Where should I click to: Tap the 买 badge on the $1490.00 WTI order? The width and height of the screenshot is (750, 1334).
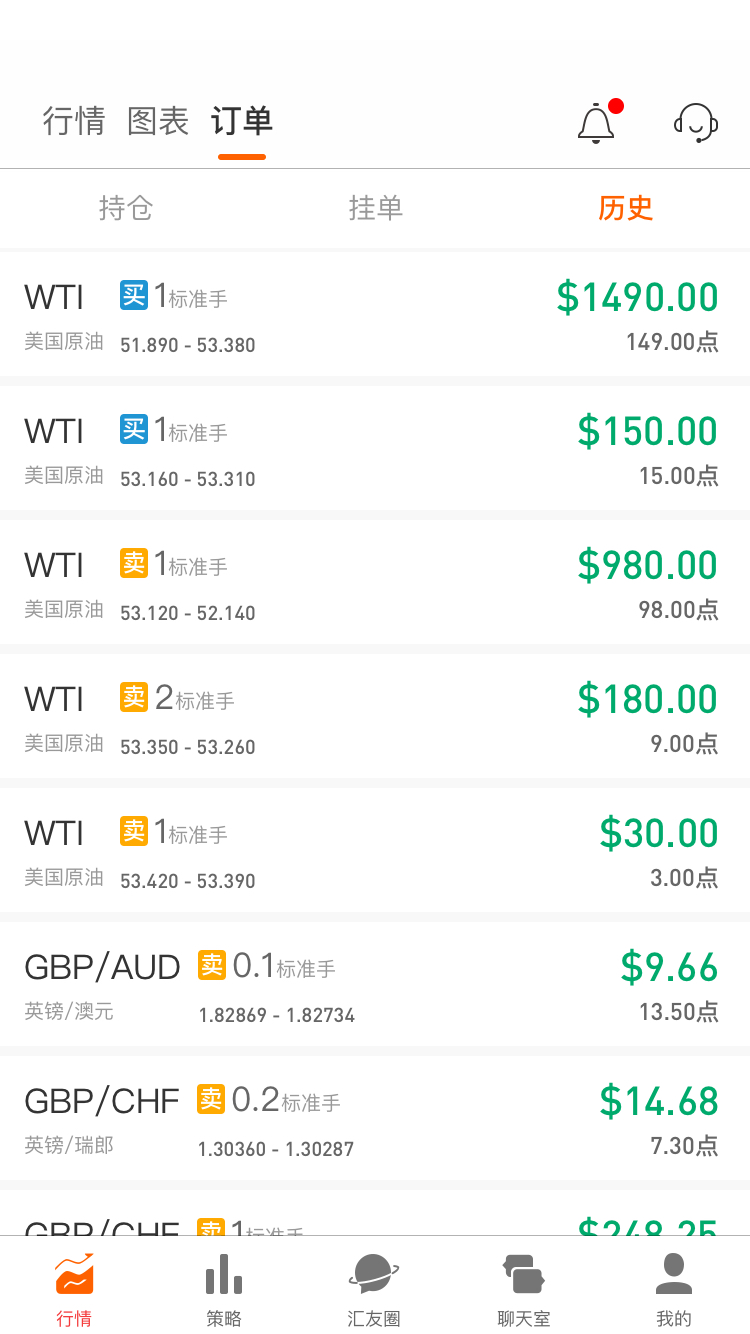(134, 295)
